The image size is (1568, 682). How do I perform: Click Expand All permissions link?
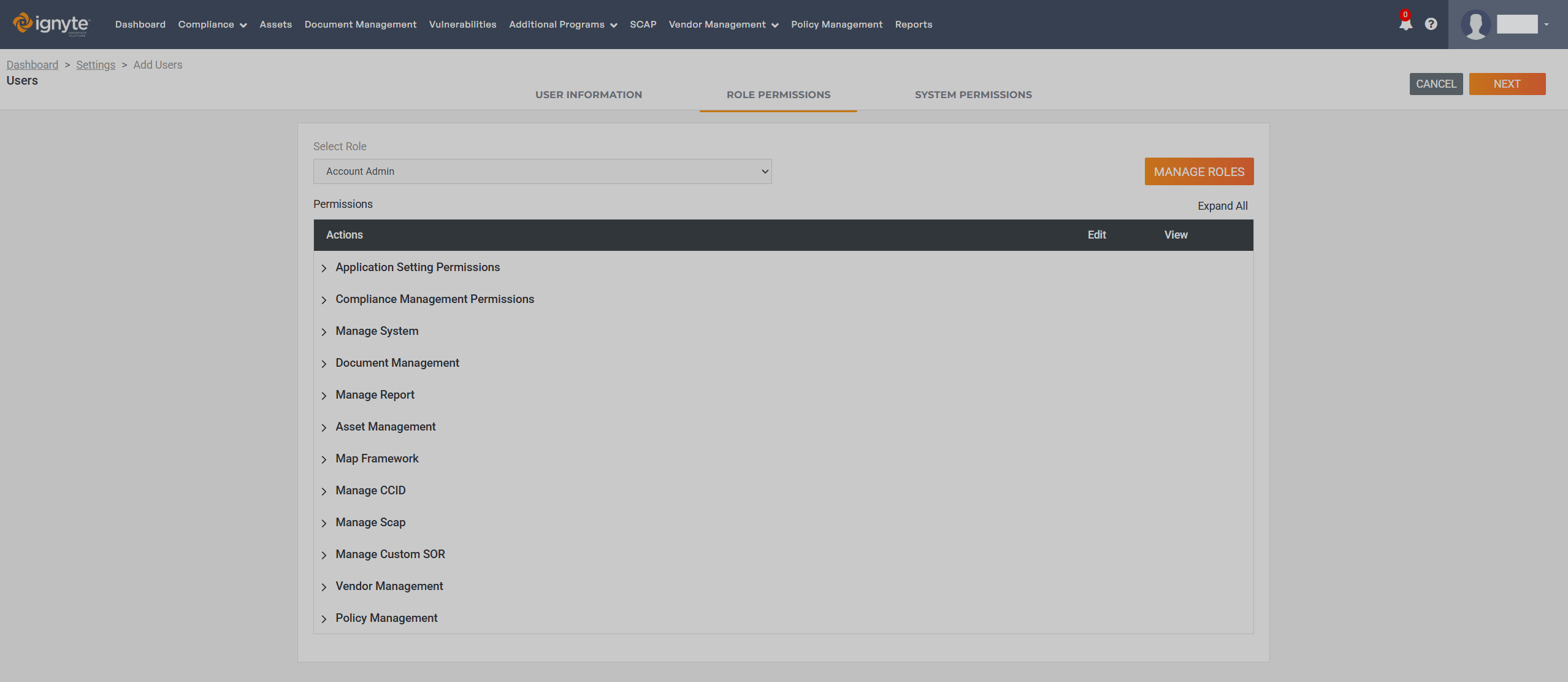tap(1222, 206)
